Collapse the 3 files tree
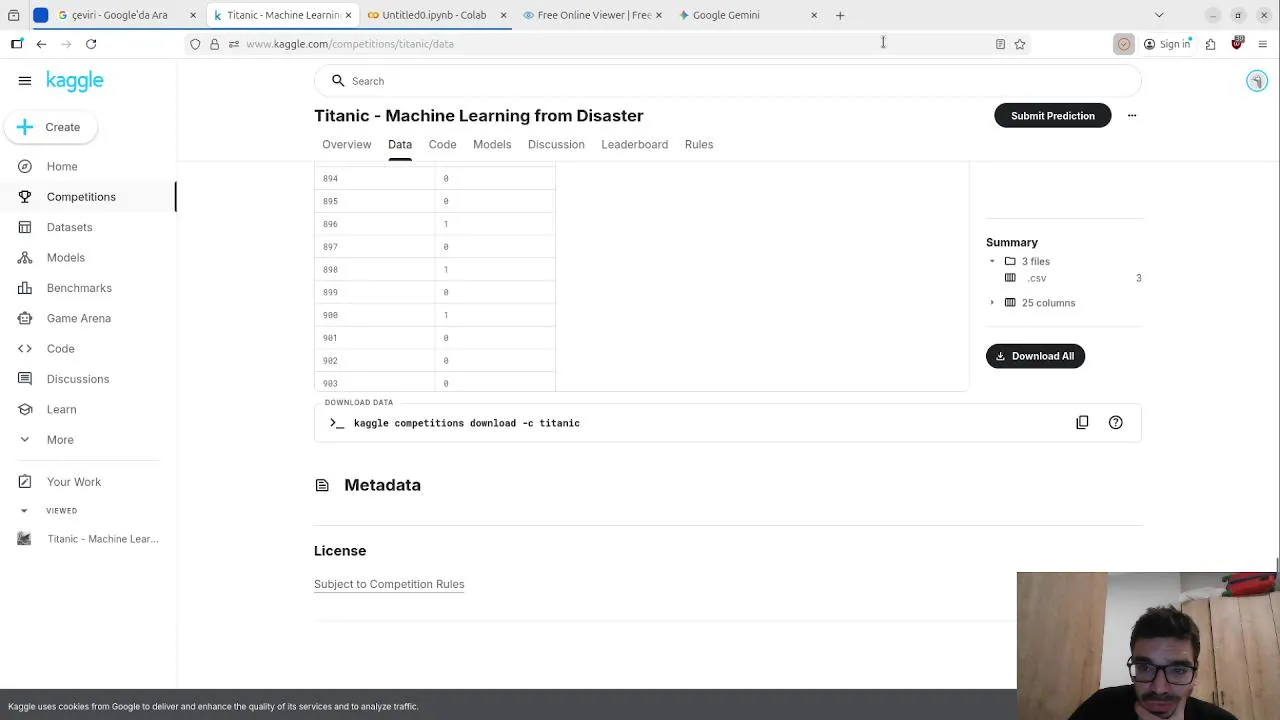The height and width of the screenshot is (720, 1280). (x=992, y=262)
